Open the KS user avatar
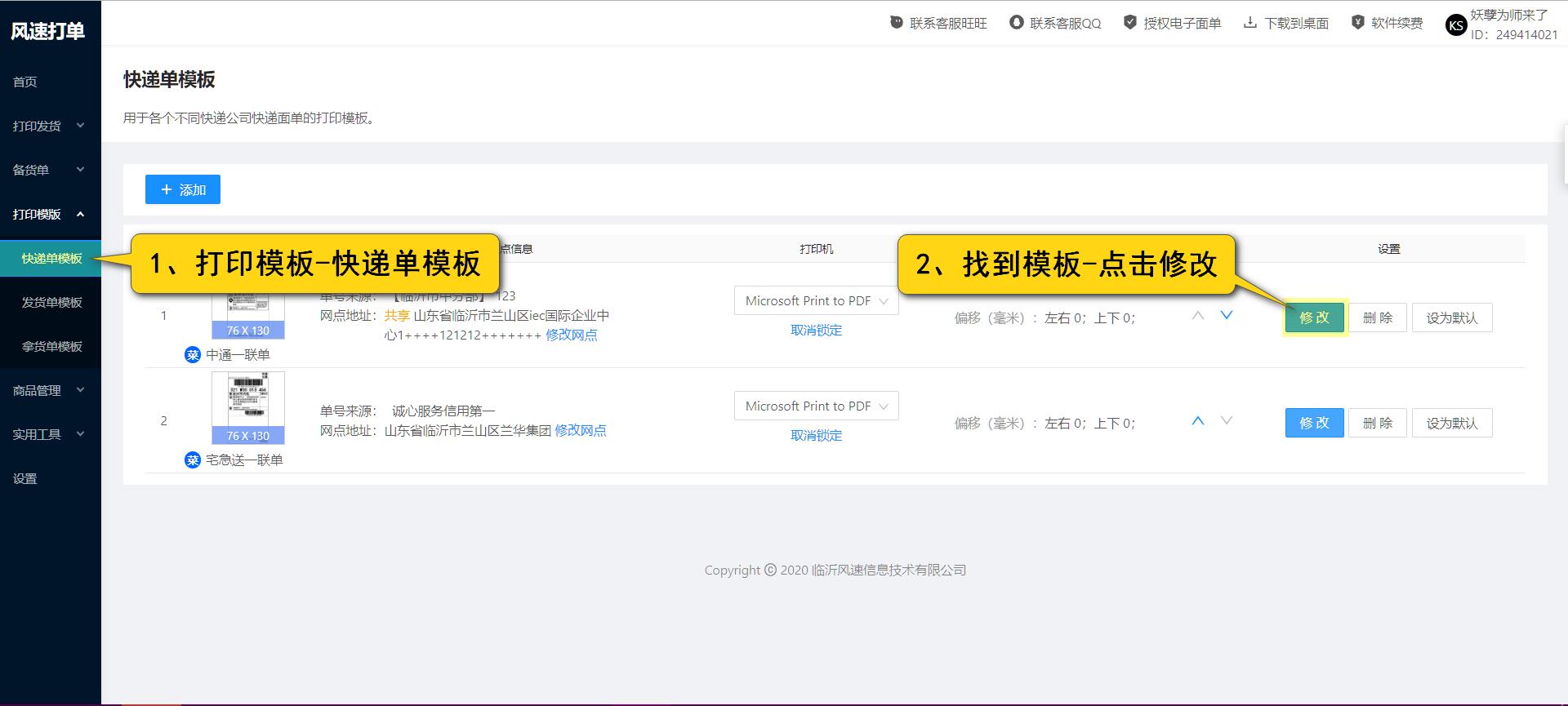1568x706 pixels. pos(1456,25)
